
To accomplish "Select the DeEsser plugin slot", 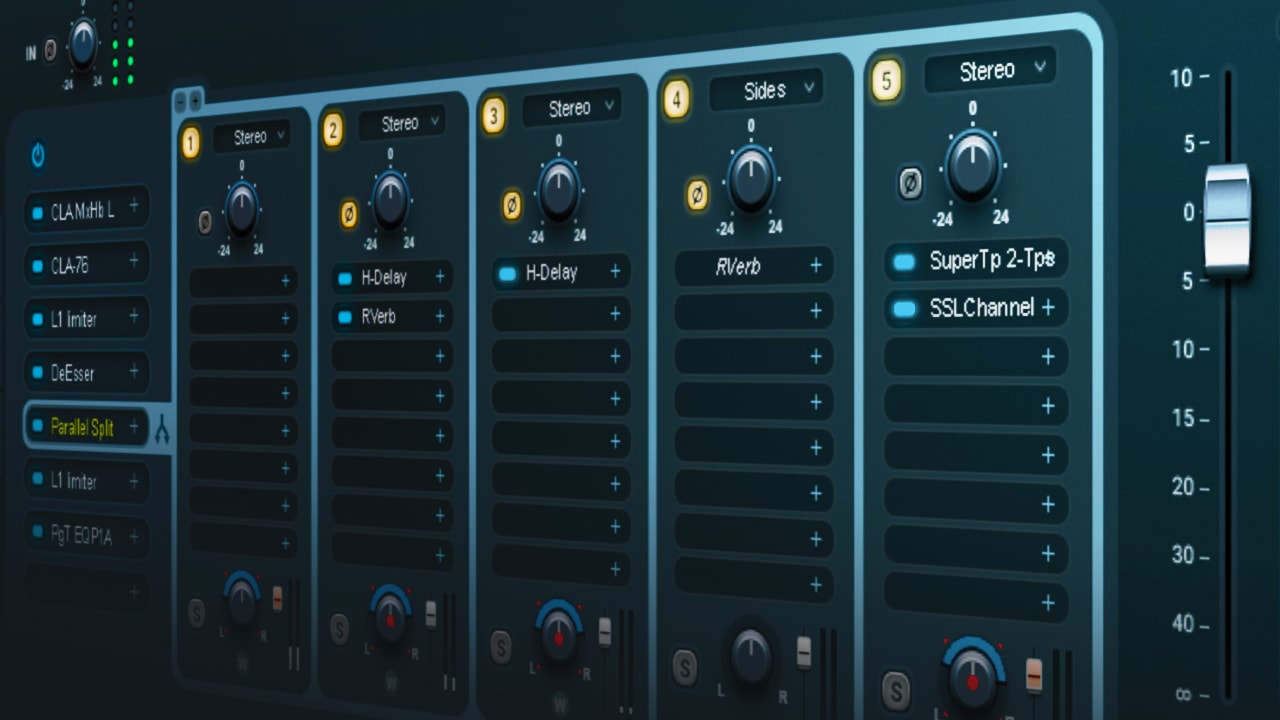I will pyautogui.click(x=86, y=373).
